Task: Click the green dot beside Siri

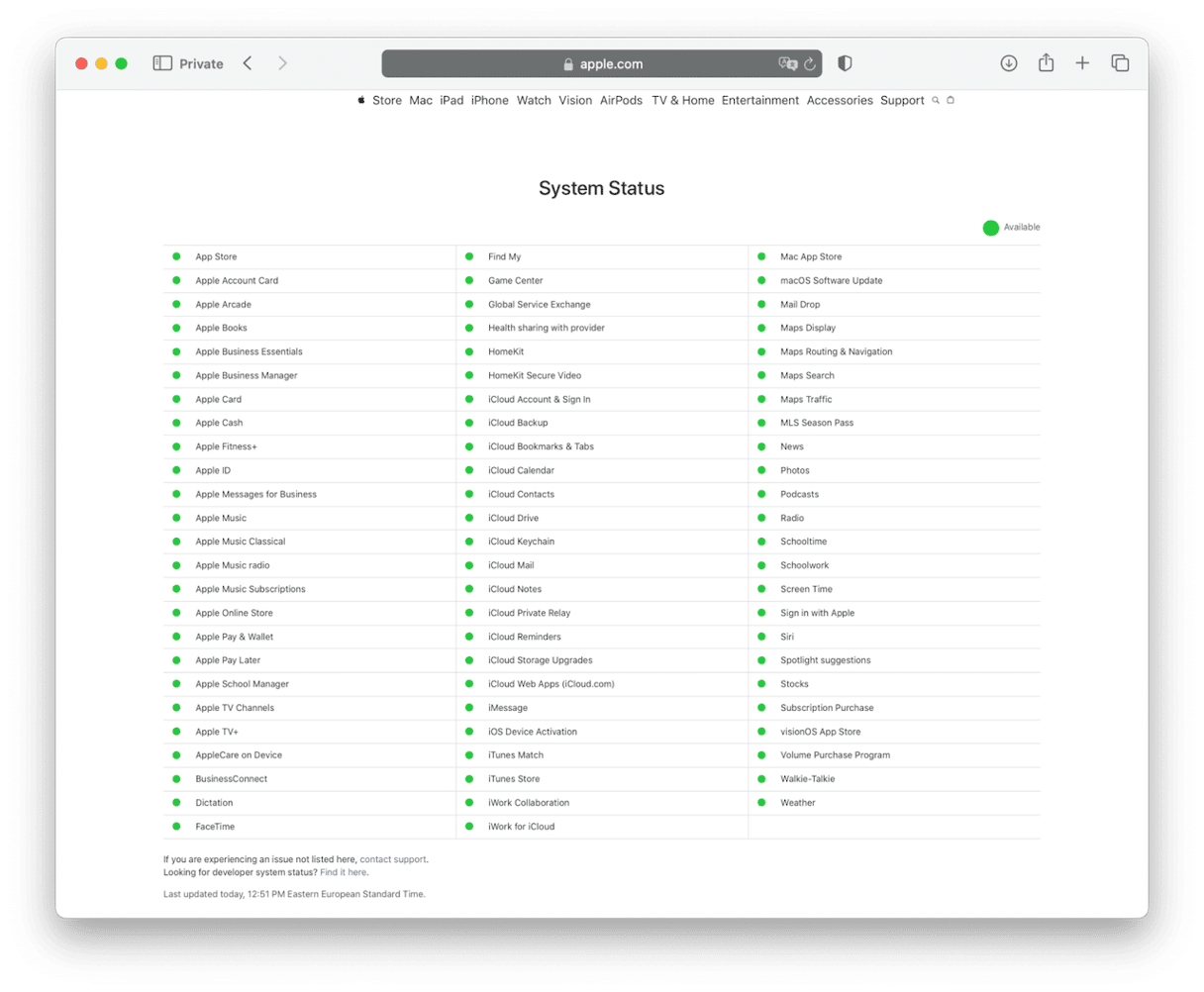Action: (761, 637)
